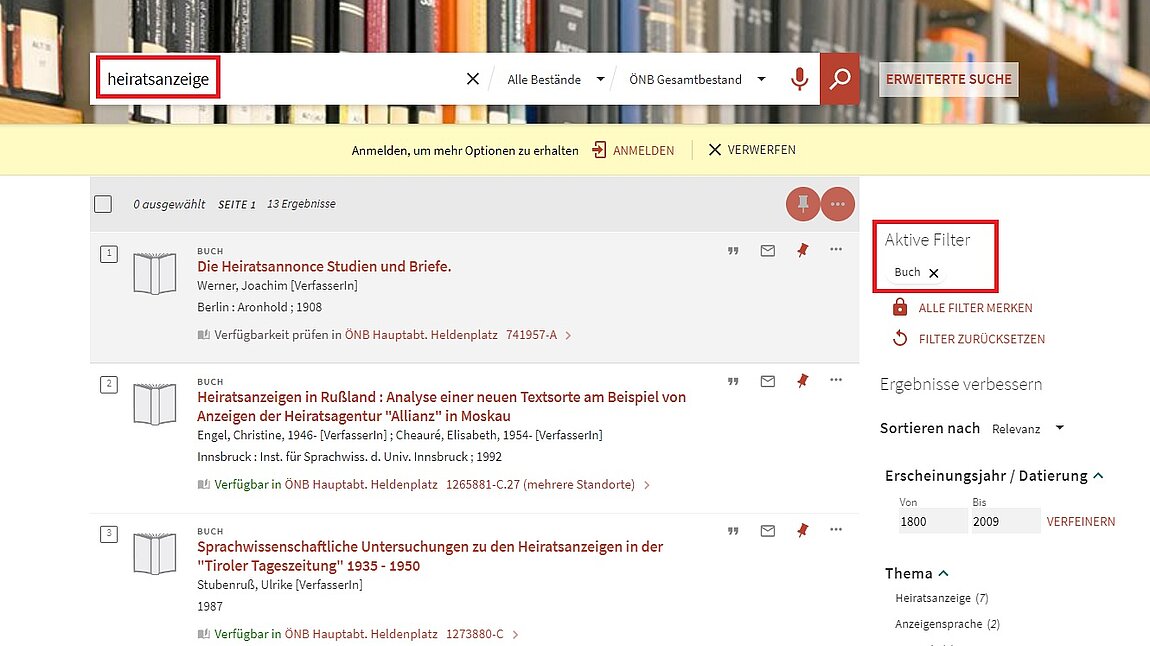The height and width of the screenshot is (646, 1150).
Task: Expand availability for 1265881-C.27 locations
Action: [x=646, y=485]
